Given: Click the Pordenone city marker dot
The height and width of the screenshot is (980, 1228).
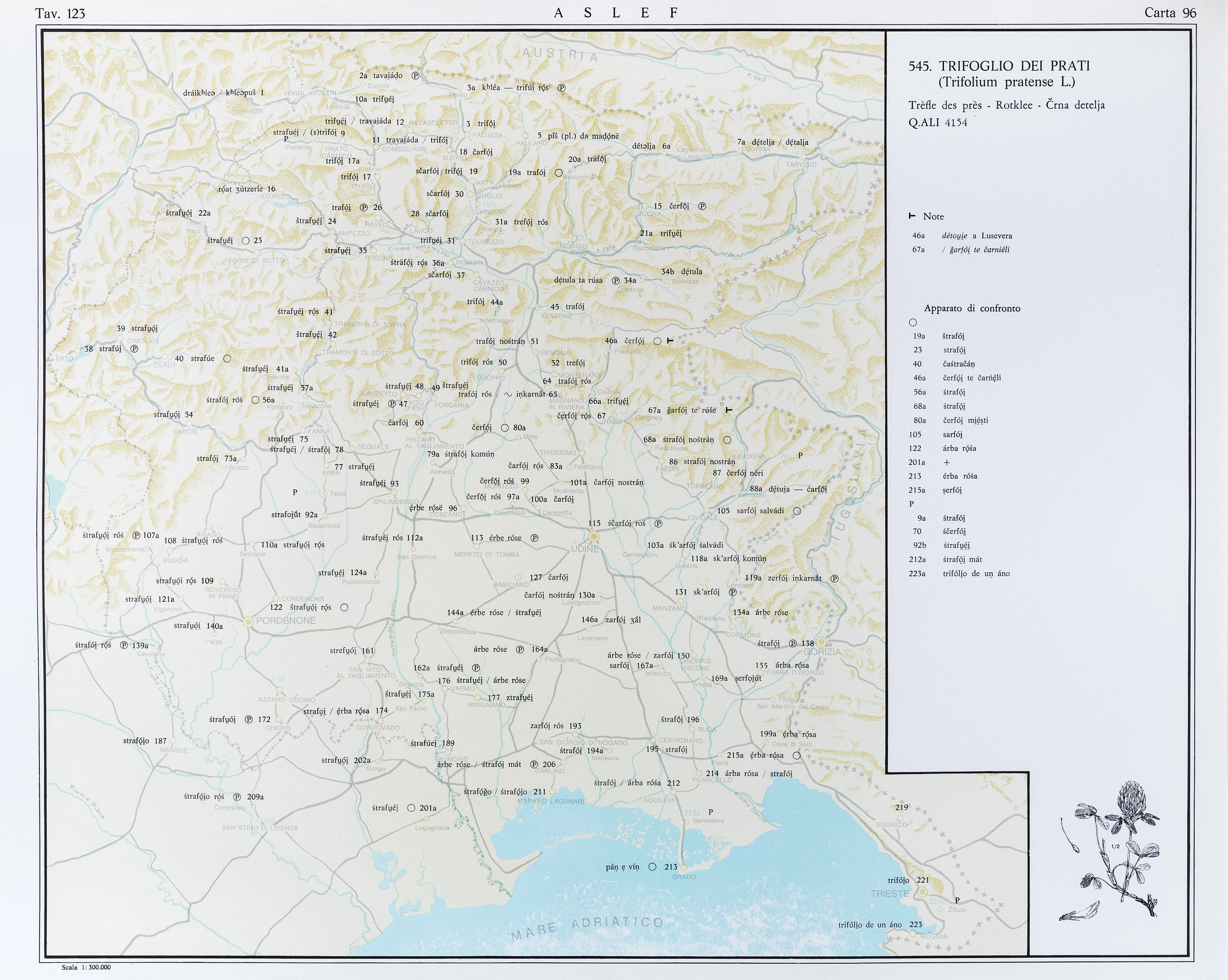Looking at the screenshot, I should pos(248,622).
